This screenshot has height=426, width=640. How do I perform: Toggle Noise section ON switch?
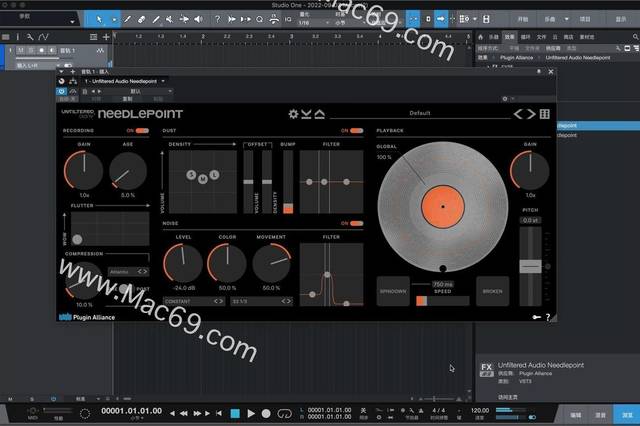point(356,223)
